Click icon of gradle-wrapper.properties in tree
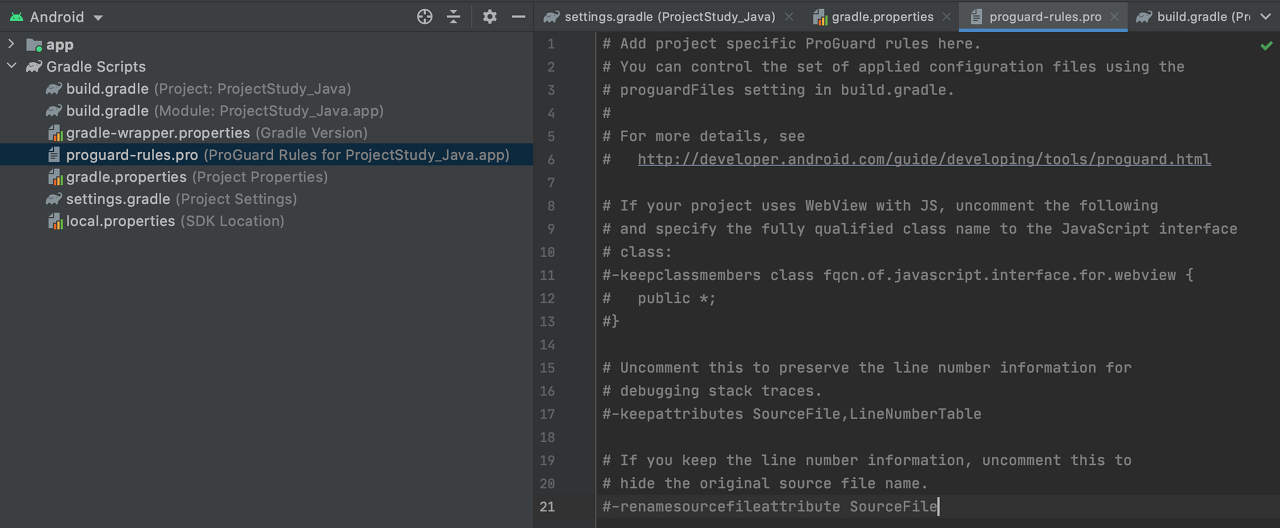This screenshot has width=1280, height=528. (x=55, y=133)
